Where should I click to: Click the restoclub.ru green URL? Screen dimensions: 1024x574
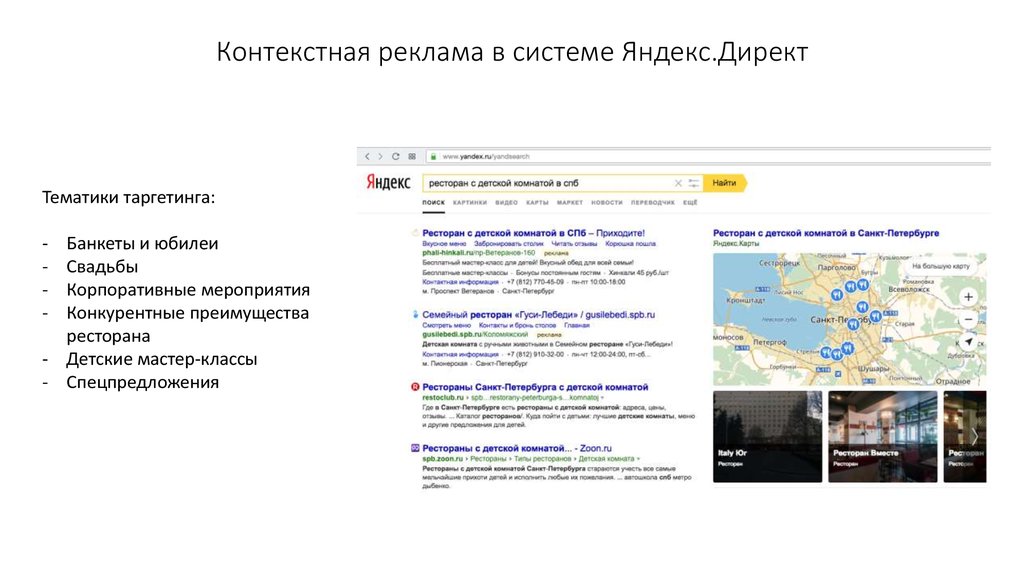443,397
